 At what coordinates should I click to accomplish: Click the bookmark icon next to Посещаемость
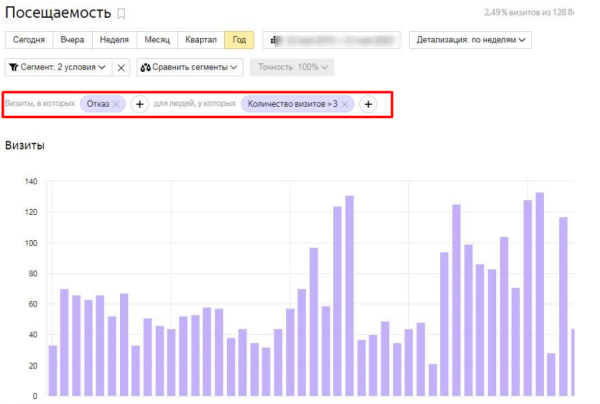click(121, 14)
